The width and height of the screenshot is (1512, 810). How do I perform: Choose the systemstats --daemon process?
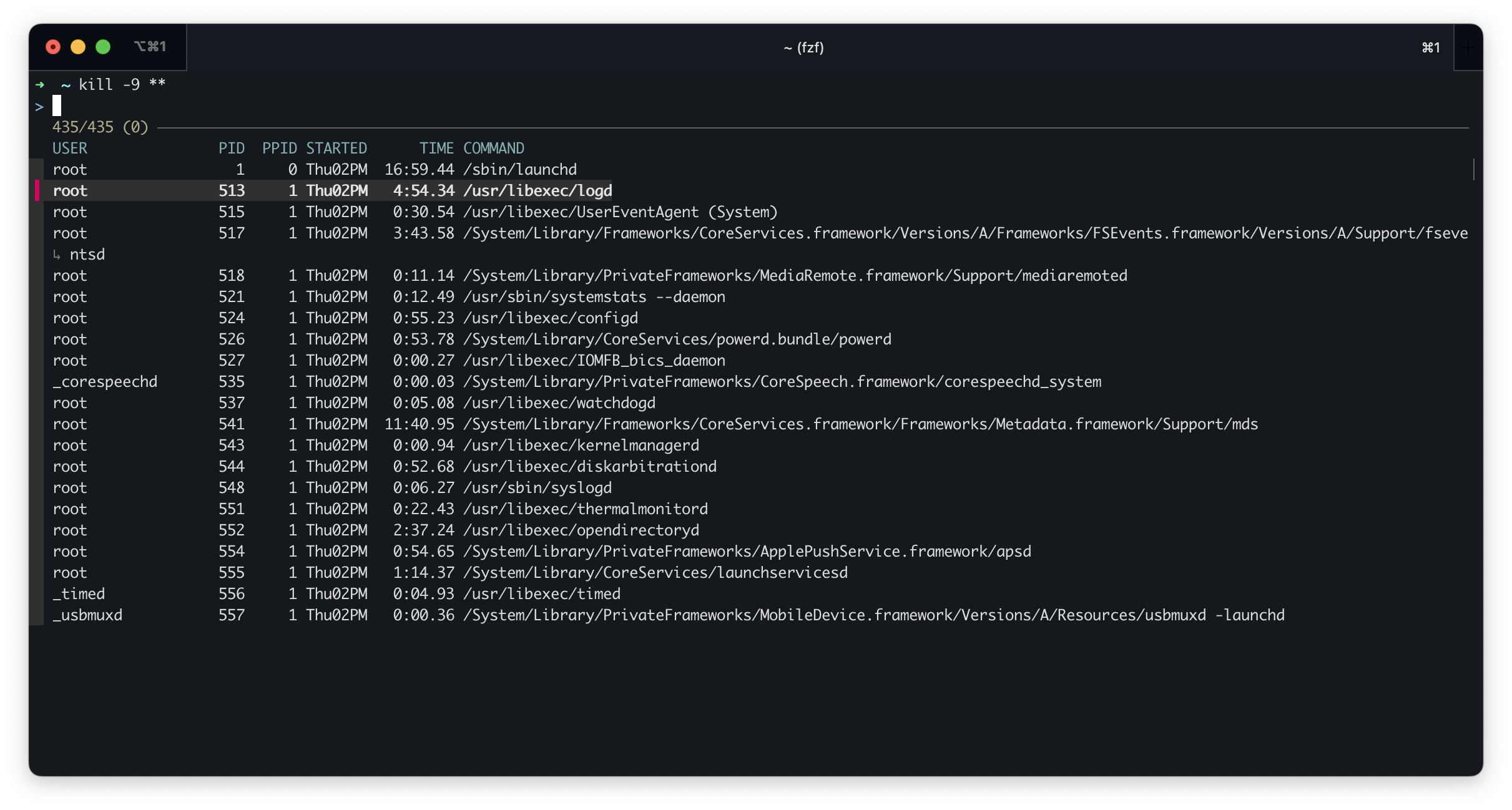593,297
